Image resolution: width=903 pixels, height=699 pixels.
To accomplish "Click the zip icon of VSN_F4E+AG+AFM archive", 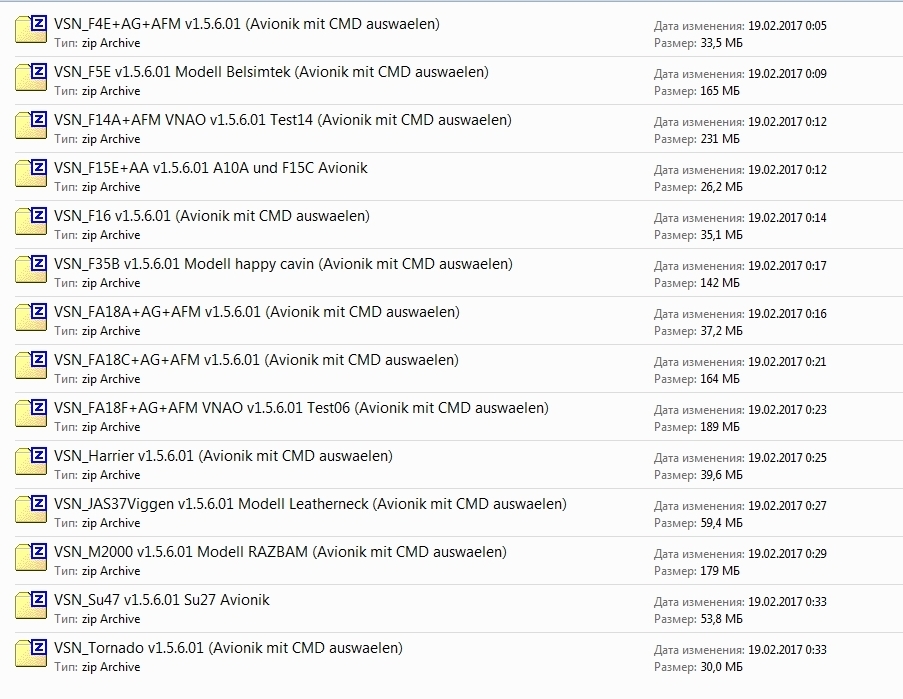I will pos(32,29).
